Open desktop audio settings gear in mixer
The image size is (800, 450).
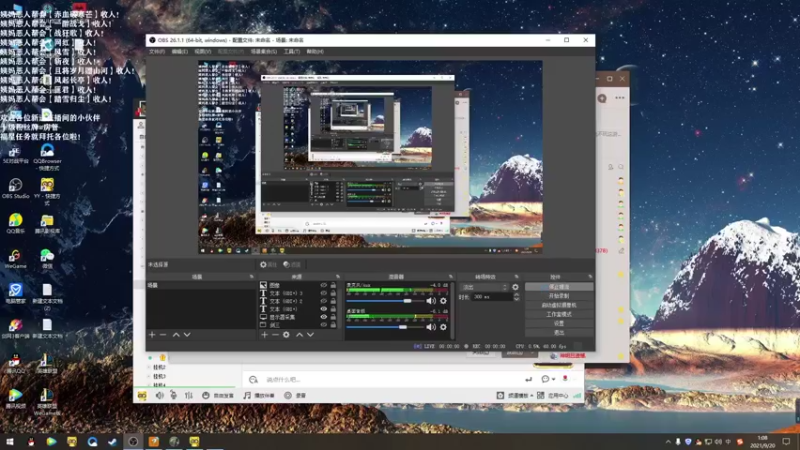click(443, 327)
